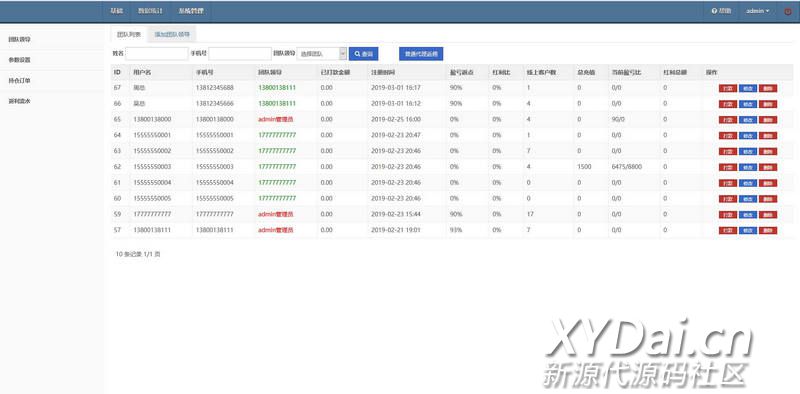
Task: Click the blue button right of search
Action: click(x=421, y=54)
